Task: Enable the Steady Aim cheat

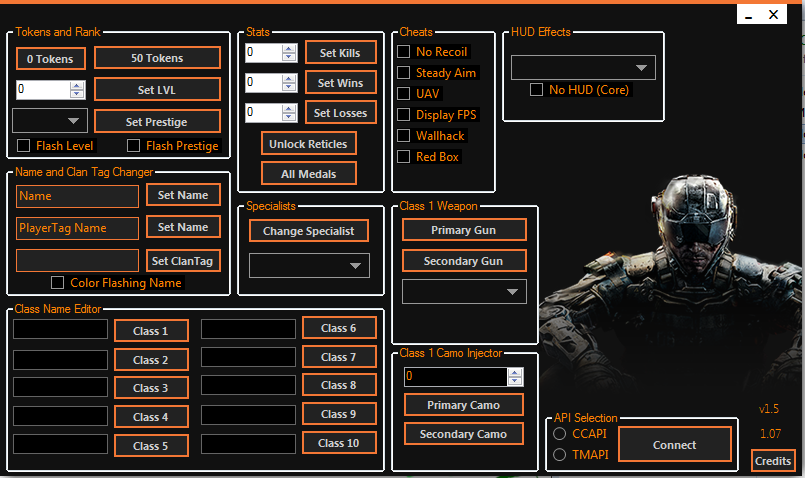Action: (404, 72)
